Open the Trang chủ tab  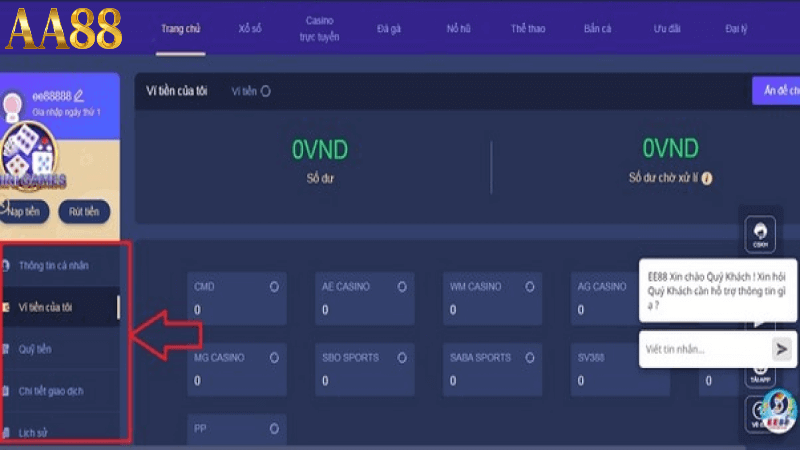(x=181, y=29)
